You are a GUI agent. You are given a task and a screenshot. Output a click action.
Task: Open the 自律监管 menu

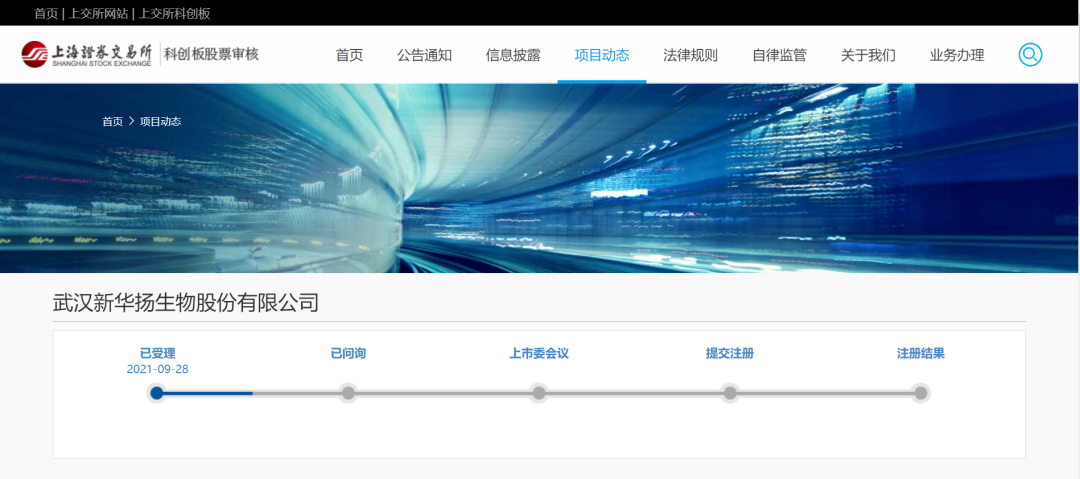pyautogui.click(x=779, y=56)
